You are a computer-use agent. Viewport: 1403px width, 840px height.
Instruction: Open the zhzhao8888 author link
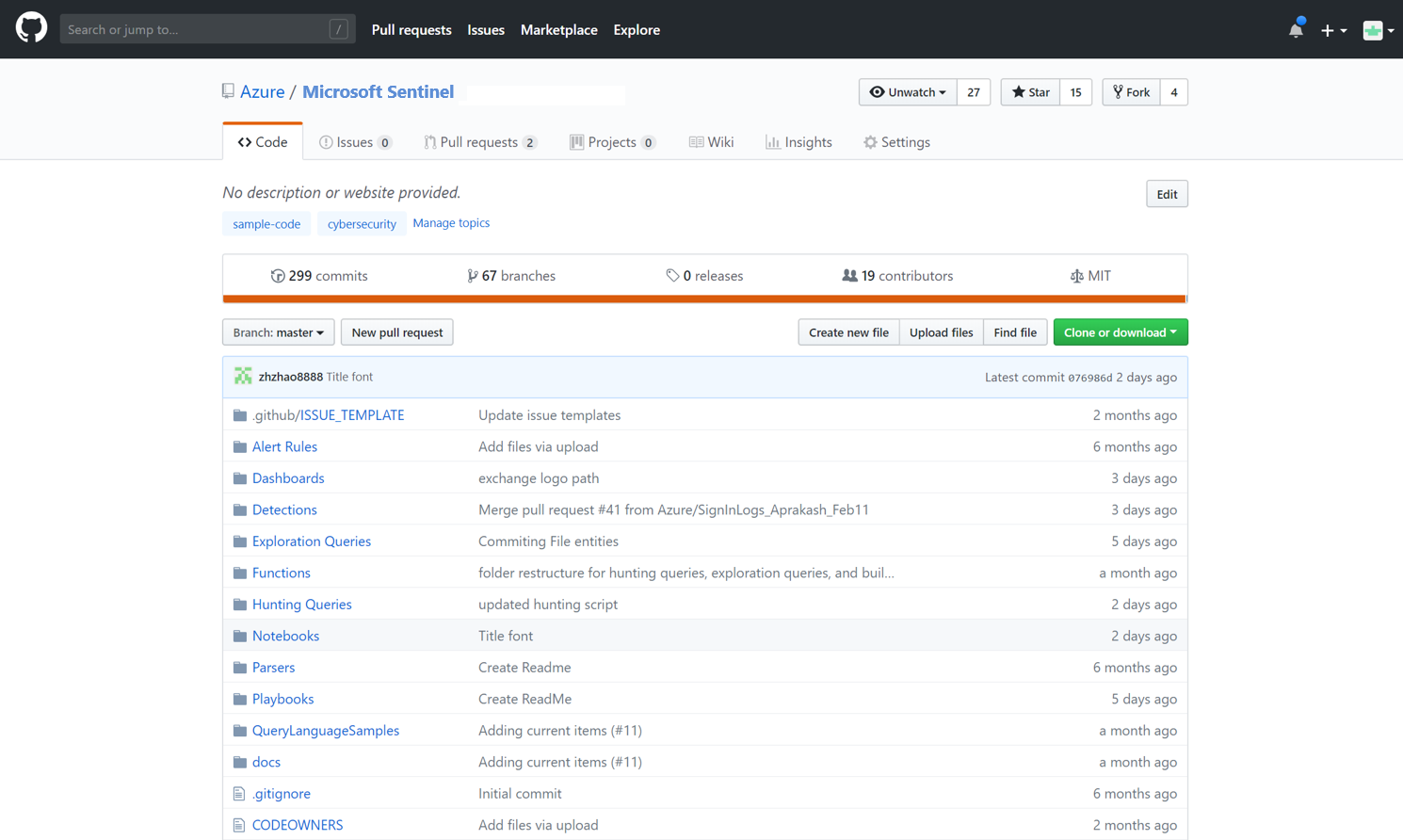(x=291, y=377)
